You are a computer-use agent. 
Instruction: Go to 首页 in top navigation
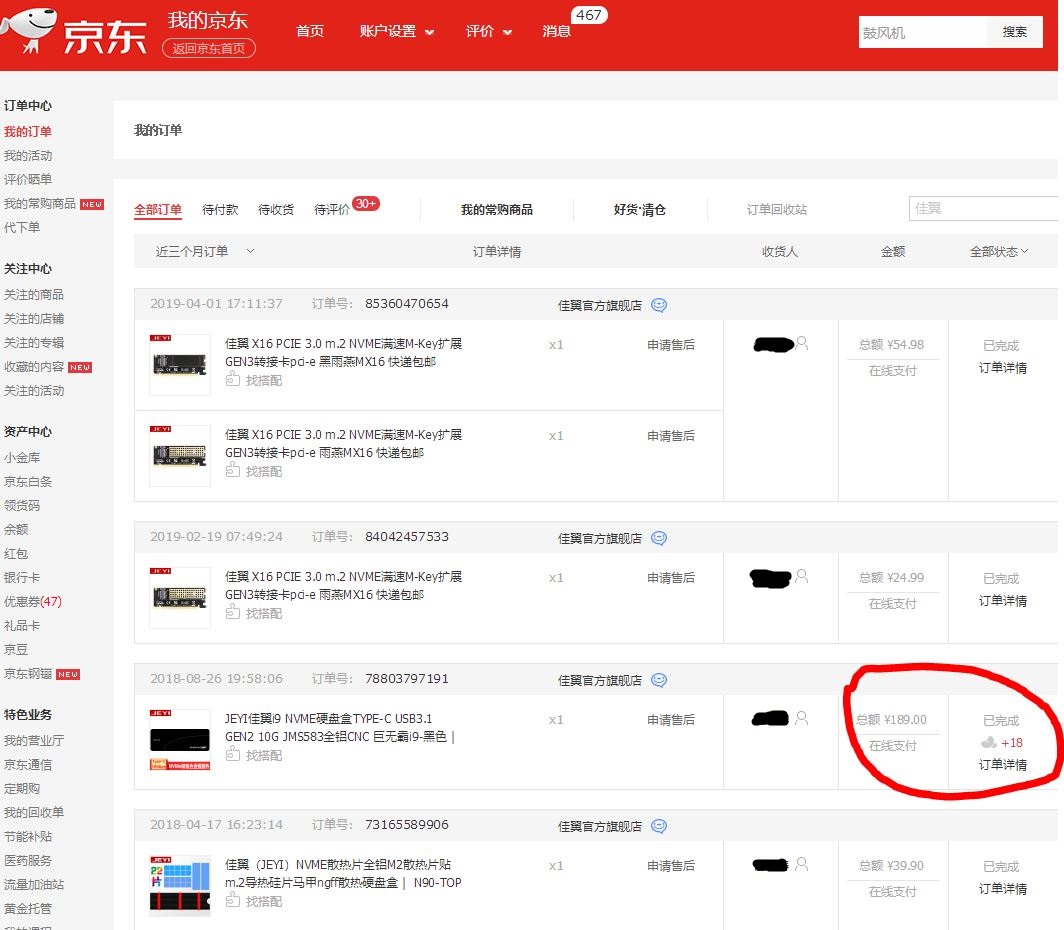tap(310, 31)
